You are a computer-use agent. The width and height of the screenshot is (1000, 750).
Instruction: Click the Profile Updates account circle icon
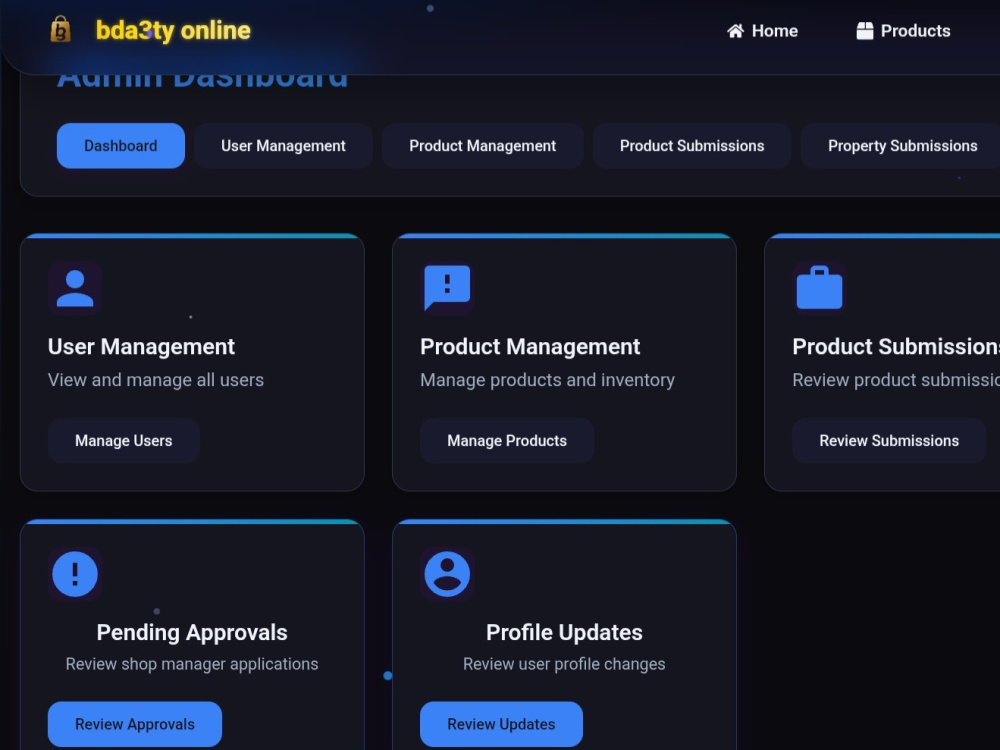[447, 574]
